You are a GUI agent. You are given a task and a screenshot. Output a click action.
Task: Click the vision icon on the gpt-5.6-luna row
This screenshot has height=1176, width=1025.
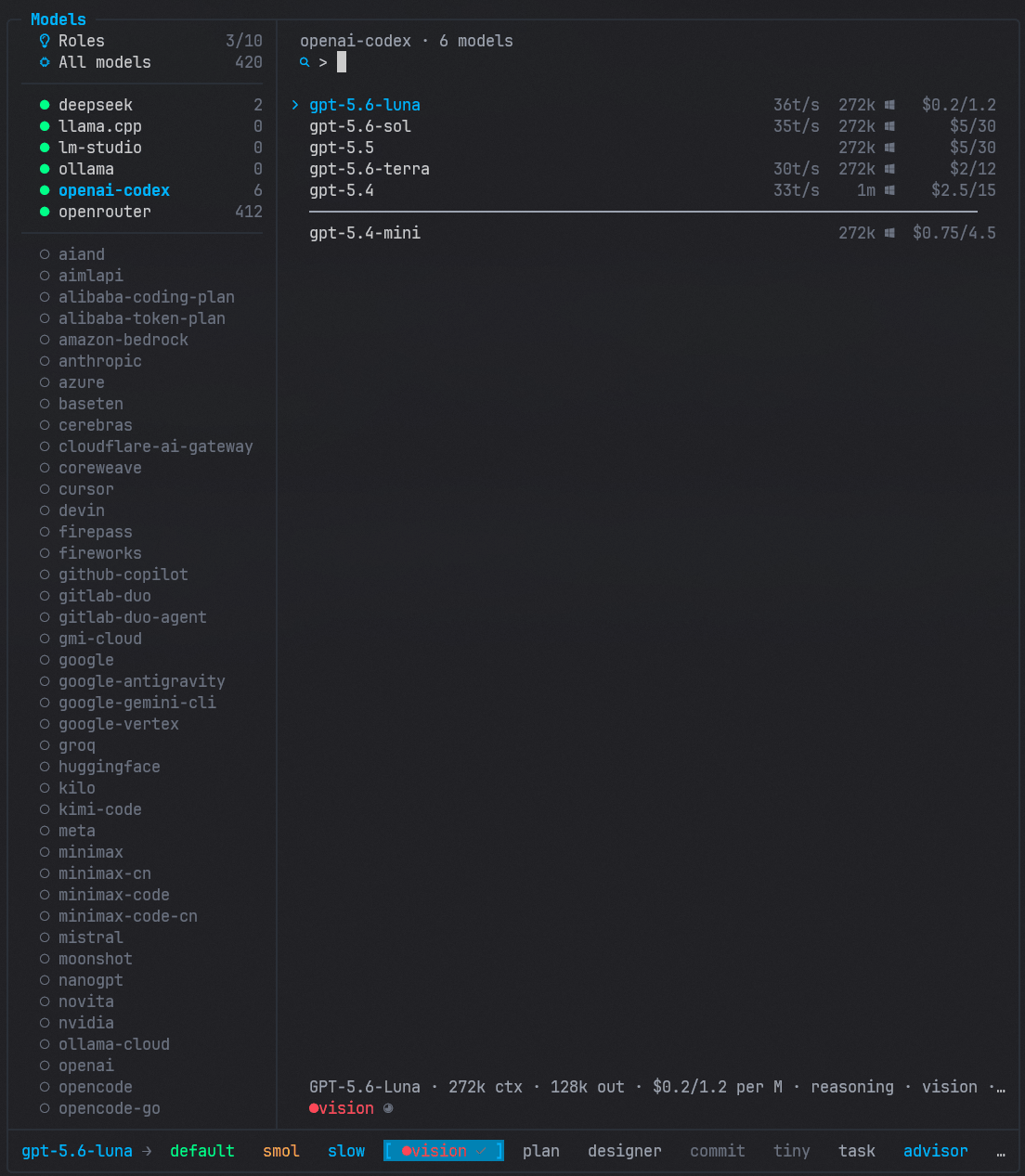click(x=889, y=105)
